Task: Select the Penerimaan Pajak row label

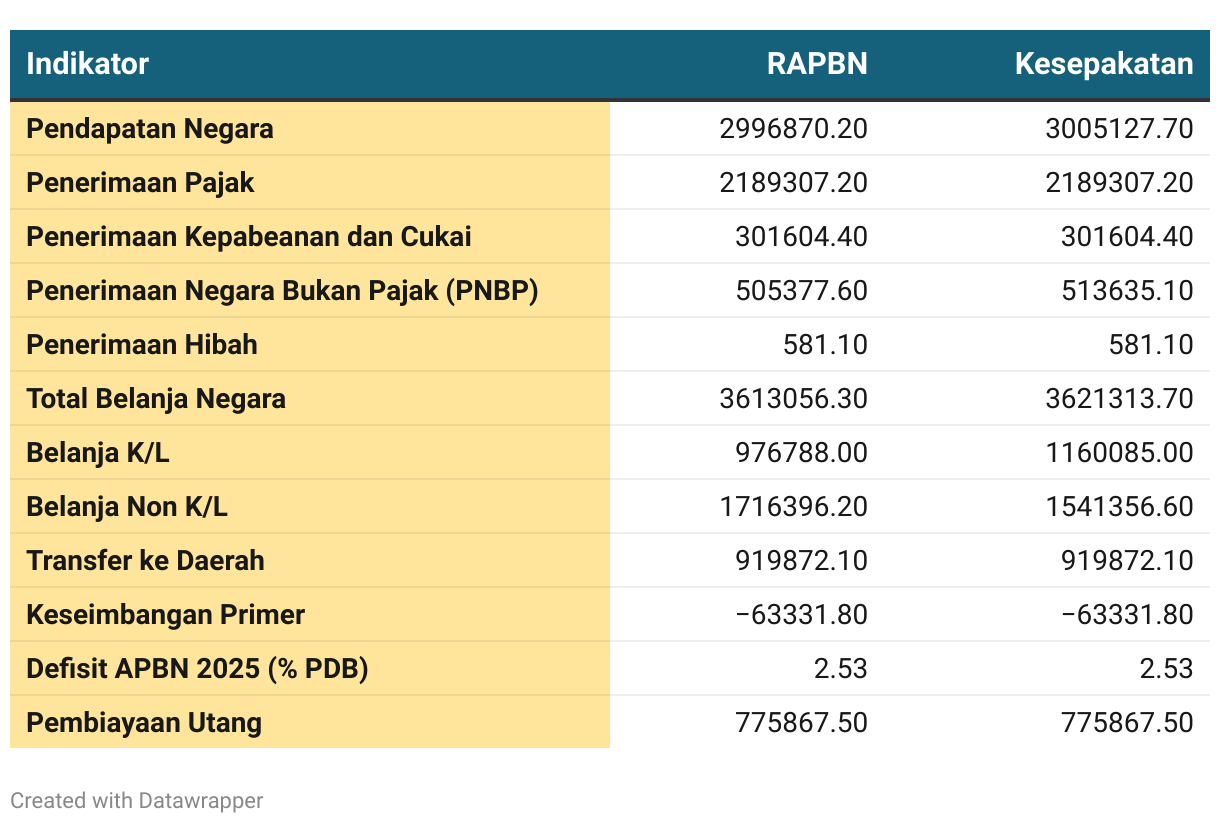Action: click(140, 183)
